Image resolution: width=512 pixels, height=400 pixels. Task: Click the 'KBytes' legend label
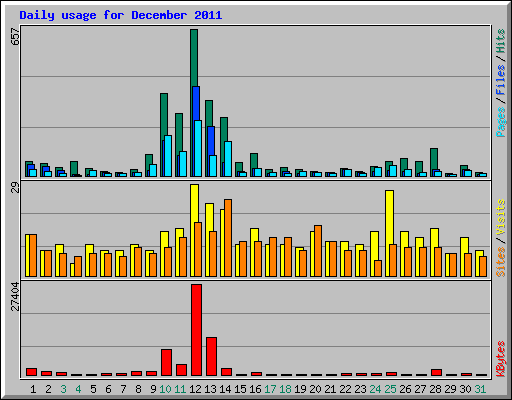[501, 359]
